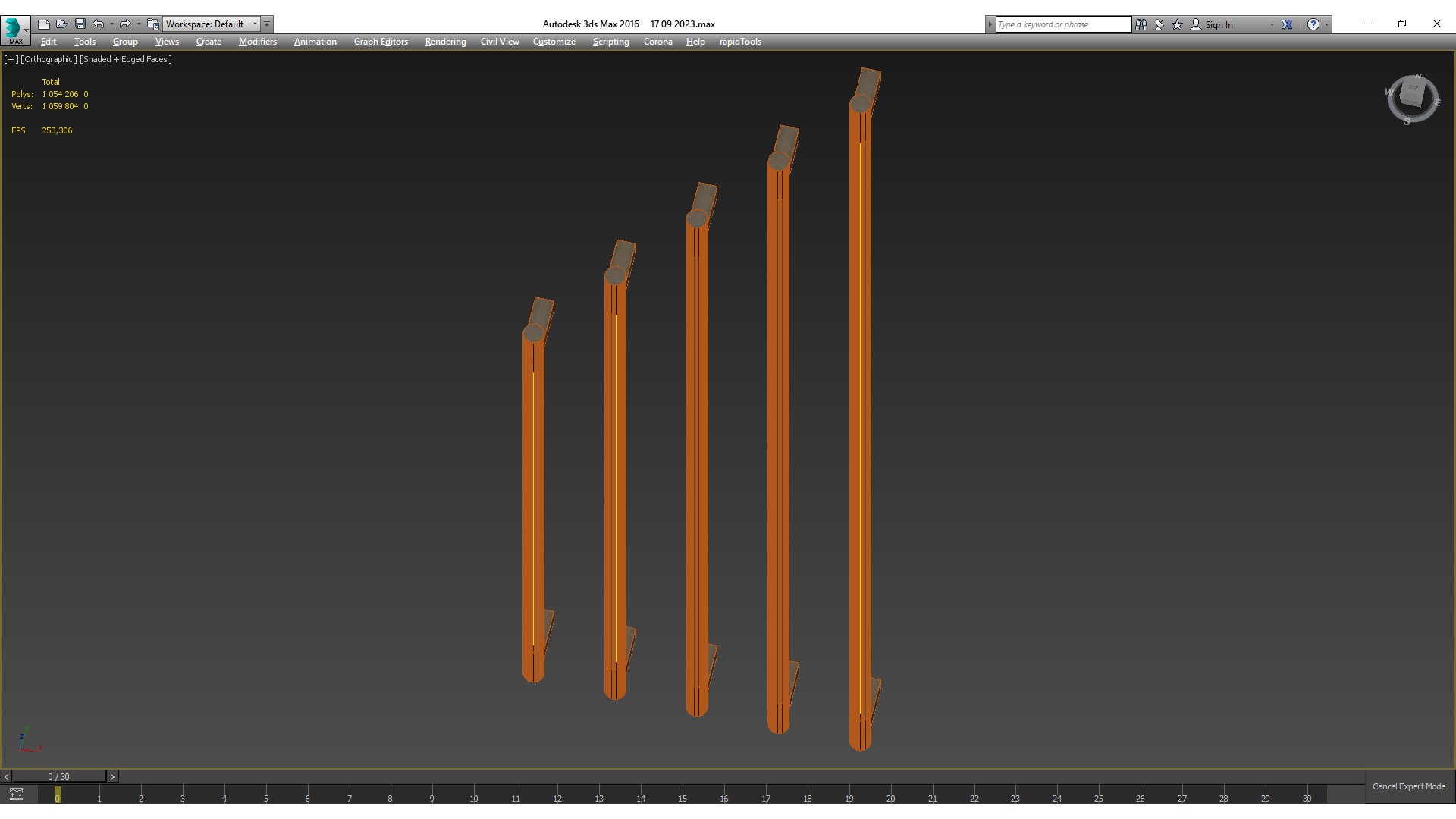Open the Rendering menu
This screenshot has height=819, width=1456.
tap(445, 42)
